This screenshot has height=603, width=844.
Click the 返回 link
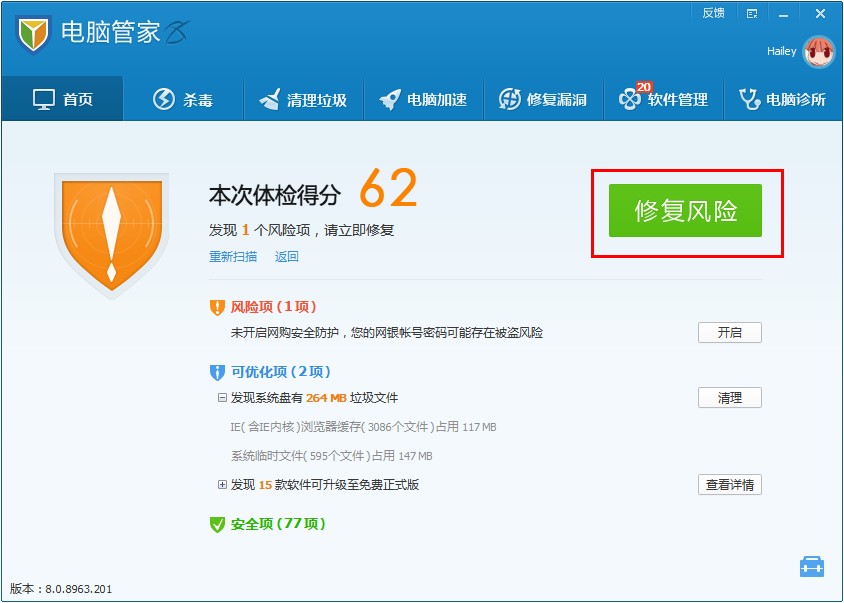point(287,256)
